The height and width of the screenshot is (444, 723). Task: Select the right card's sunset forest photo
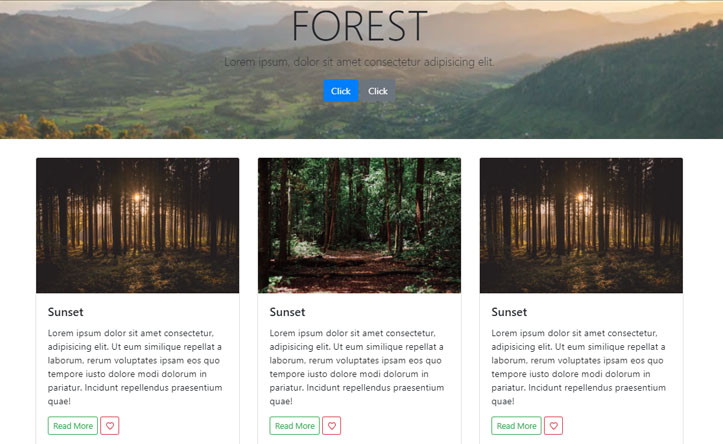[581, 225]
